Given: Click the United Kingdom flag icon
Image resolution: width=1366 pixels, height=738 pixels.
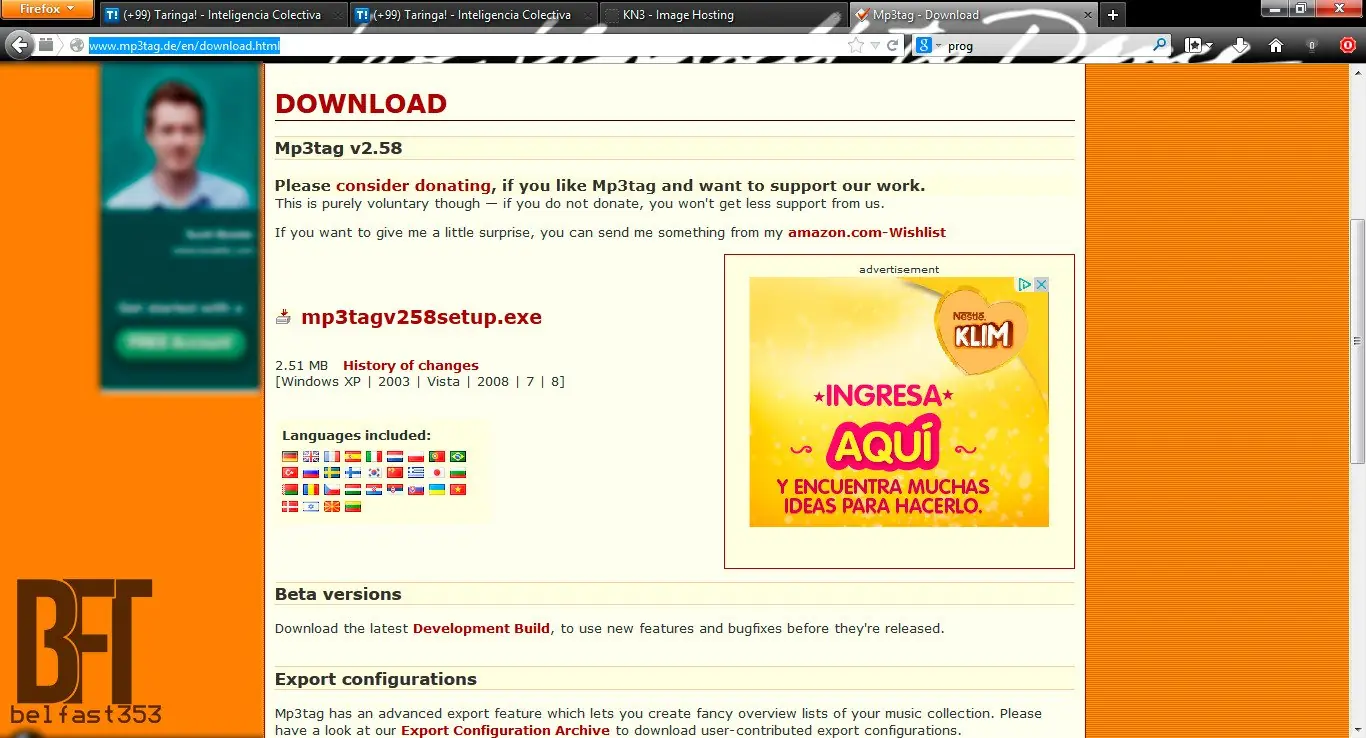Looking at the screenshot, I should click(311, 457).
